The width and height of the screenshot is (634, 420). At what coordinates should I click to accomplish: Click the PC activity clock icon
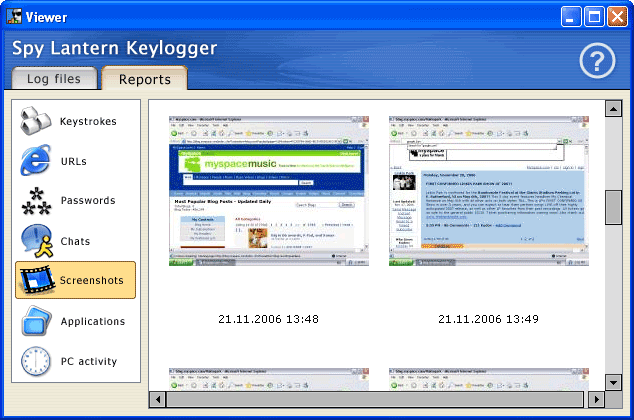(36, 361)
